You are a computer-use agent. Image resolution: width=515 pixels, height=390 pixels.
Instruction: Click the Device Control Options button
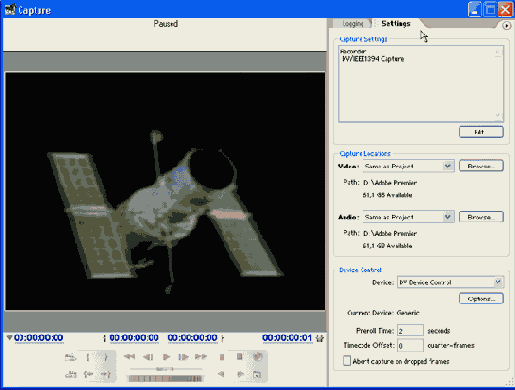pos(481,298)
